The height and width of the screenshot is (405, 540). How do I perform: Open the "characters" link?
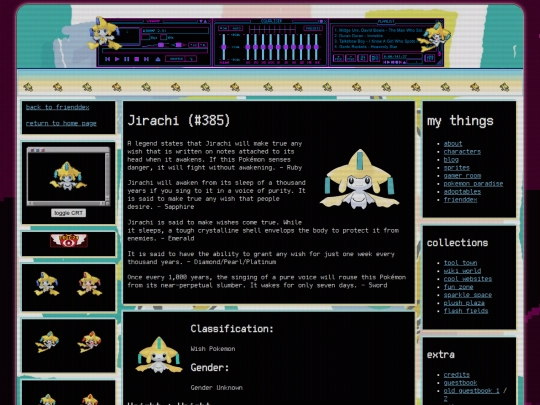[x=462, y=152]
